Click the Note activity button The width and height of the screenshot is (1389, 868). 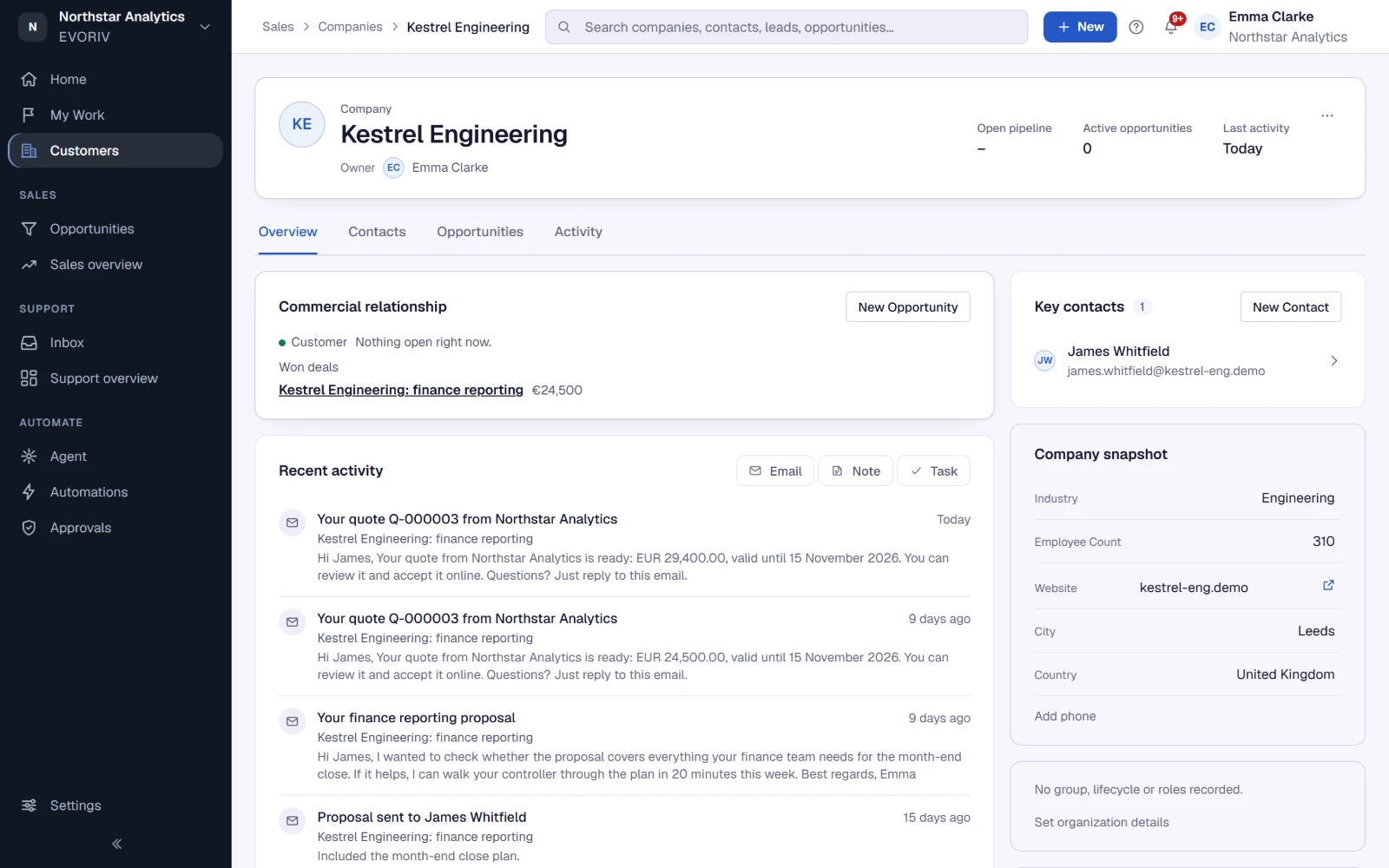coord(856,470)
